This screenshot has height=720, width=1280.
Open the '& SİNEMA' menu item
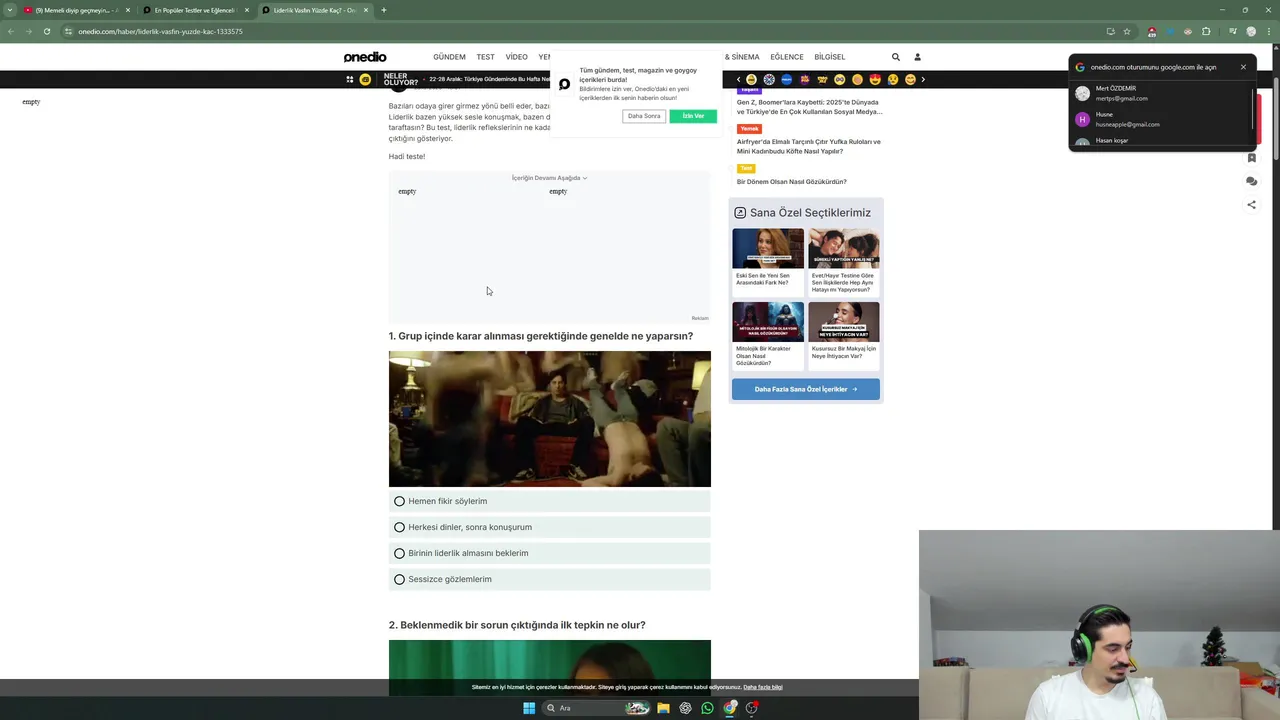coord(742,57)
